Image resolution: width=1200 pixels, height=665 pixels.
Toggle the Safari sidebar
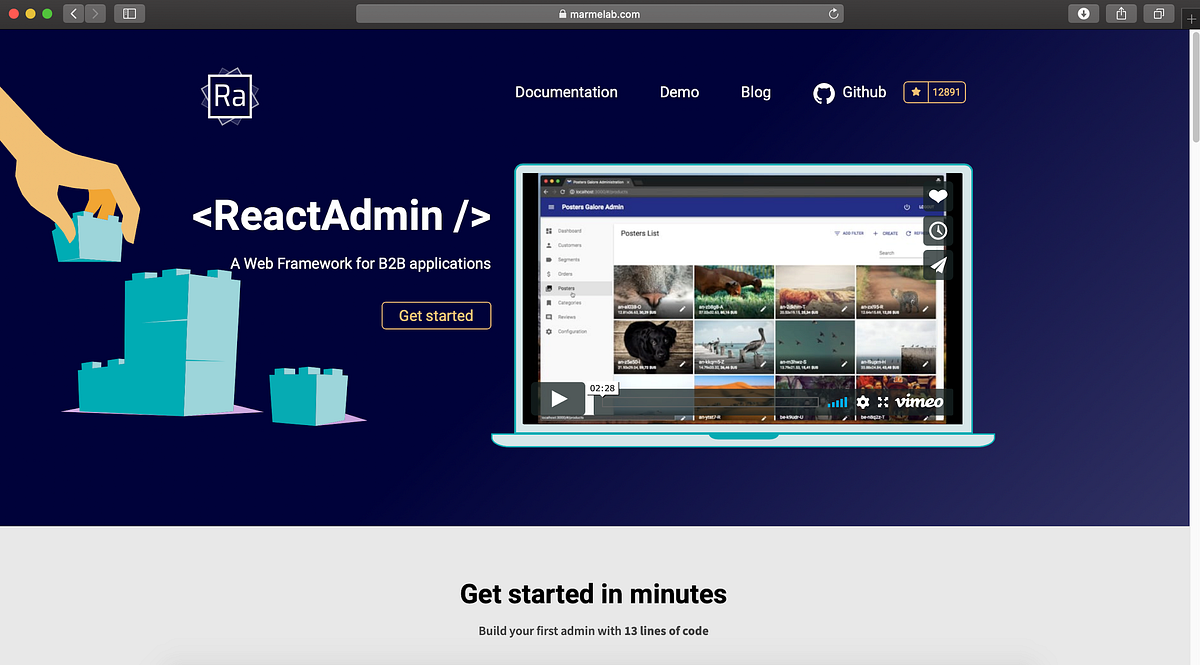pyautogui.click(x=129, y=13)
